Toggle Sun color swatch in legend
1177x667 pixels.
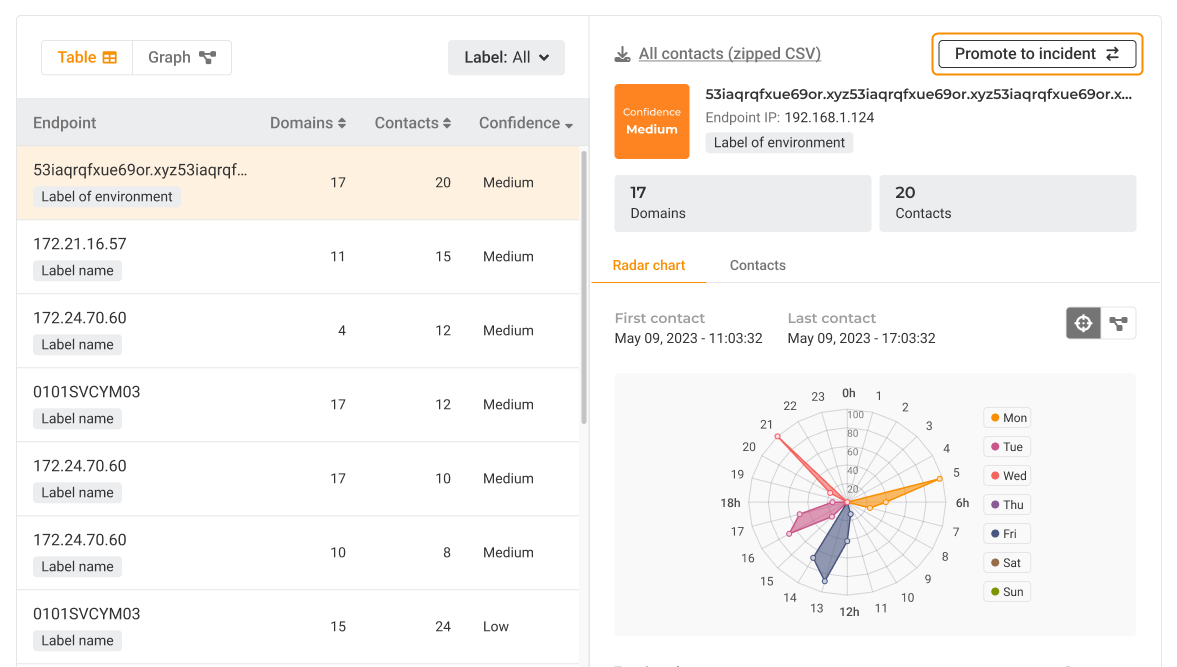pyautogui.click(x=995, y=592)
